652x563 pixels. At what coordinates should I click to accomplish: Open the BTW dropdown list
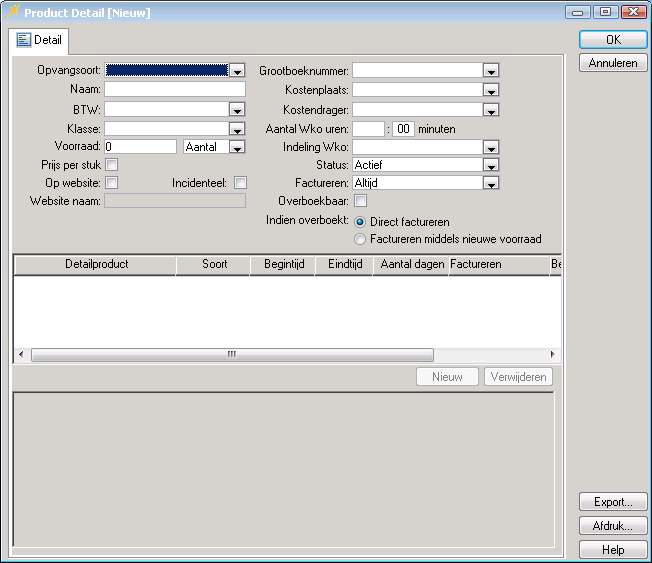click(x=237, y=109)
